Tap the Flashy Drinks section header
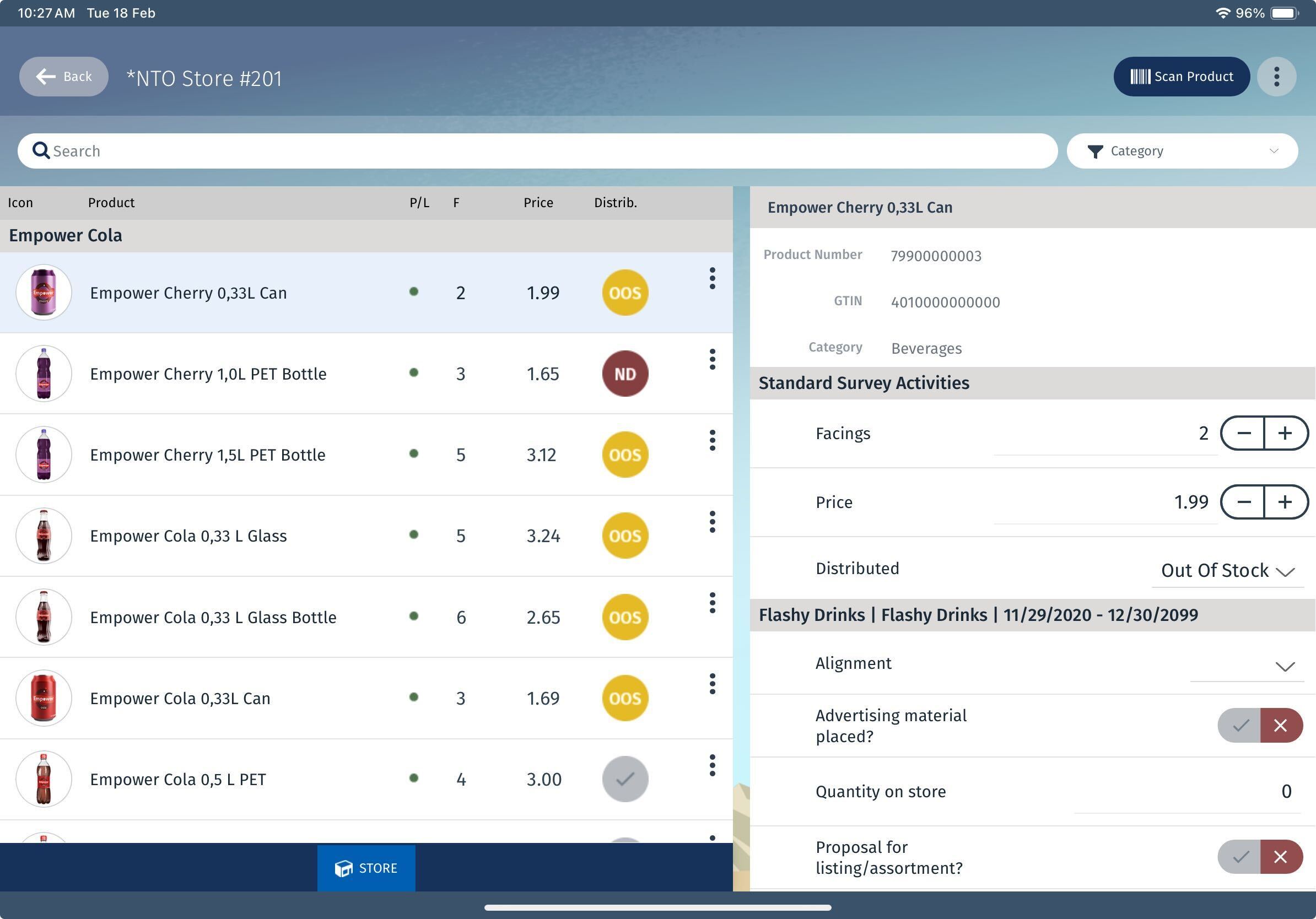Image resolution: width=1316 pixels, height=919 pixels. tap(1032, 615)
